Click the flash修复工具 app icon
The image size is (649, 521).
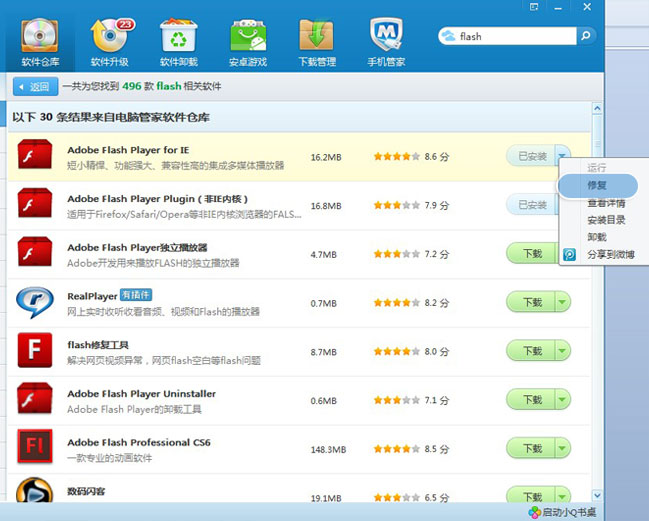(34, 350)
